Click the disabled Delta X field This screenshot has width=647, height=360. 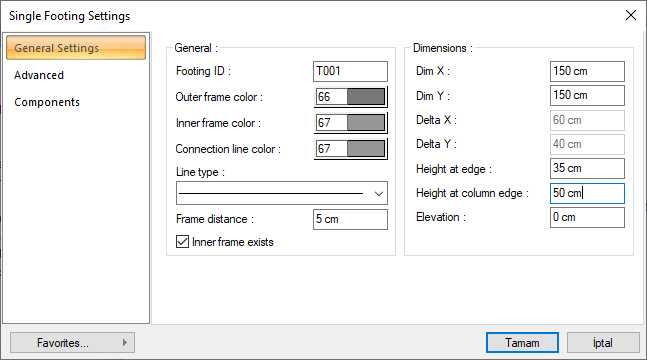pyautogui.click(x=587, y=120)
